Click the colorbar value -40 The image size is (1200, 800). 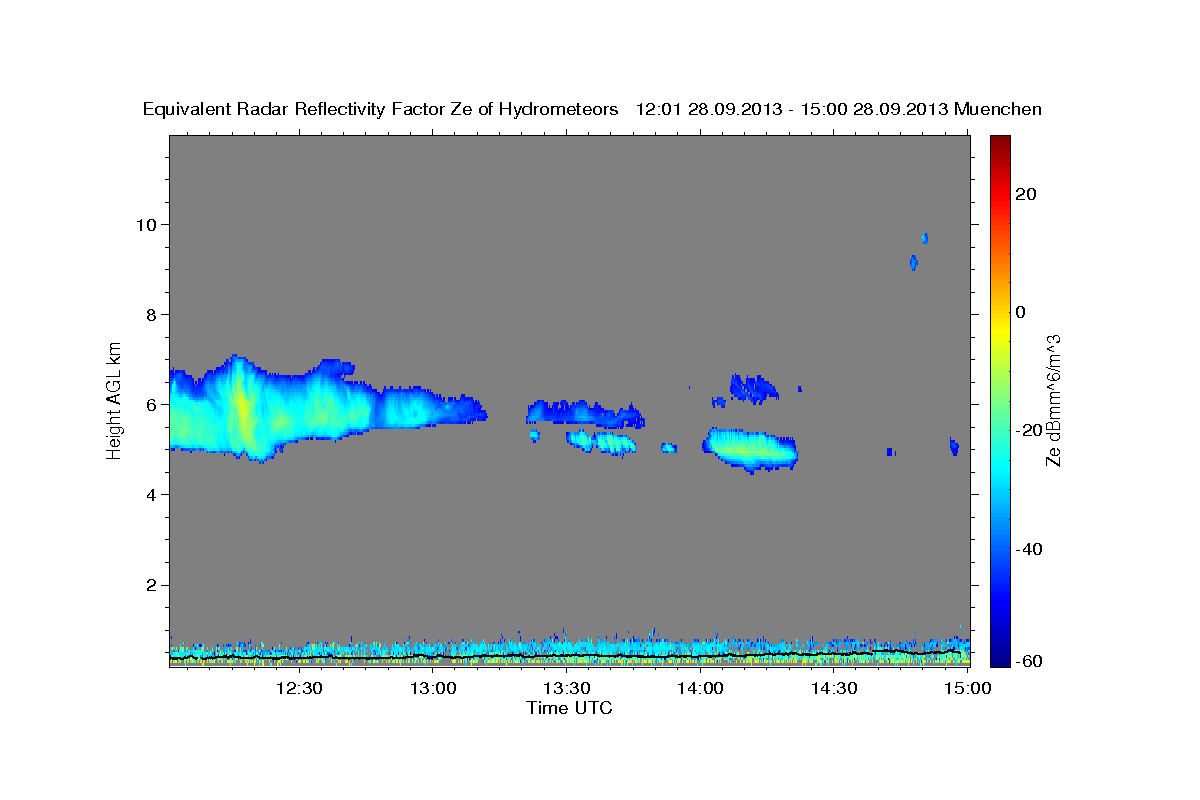click(1027, 549)
